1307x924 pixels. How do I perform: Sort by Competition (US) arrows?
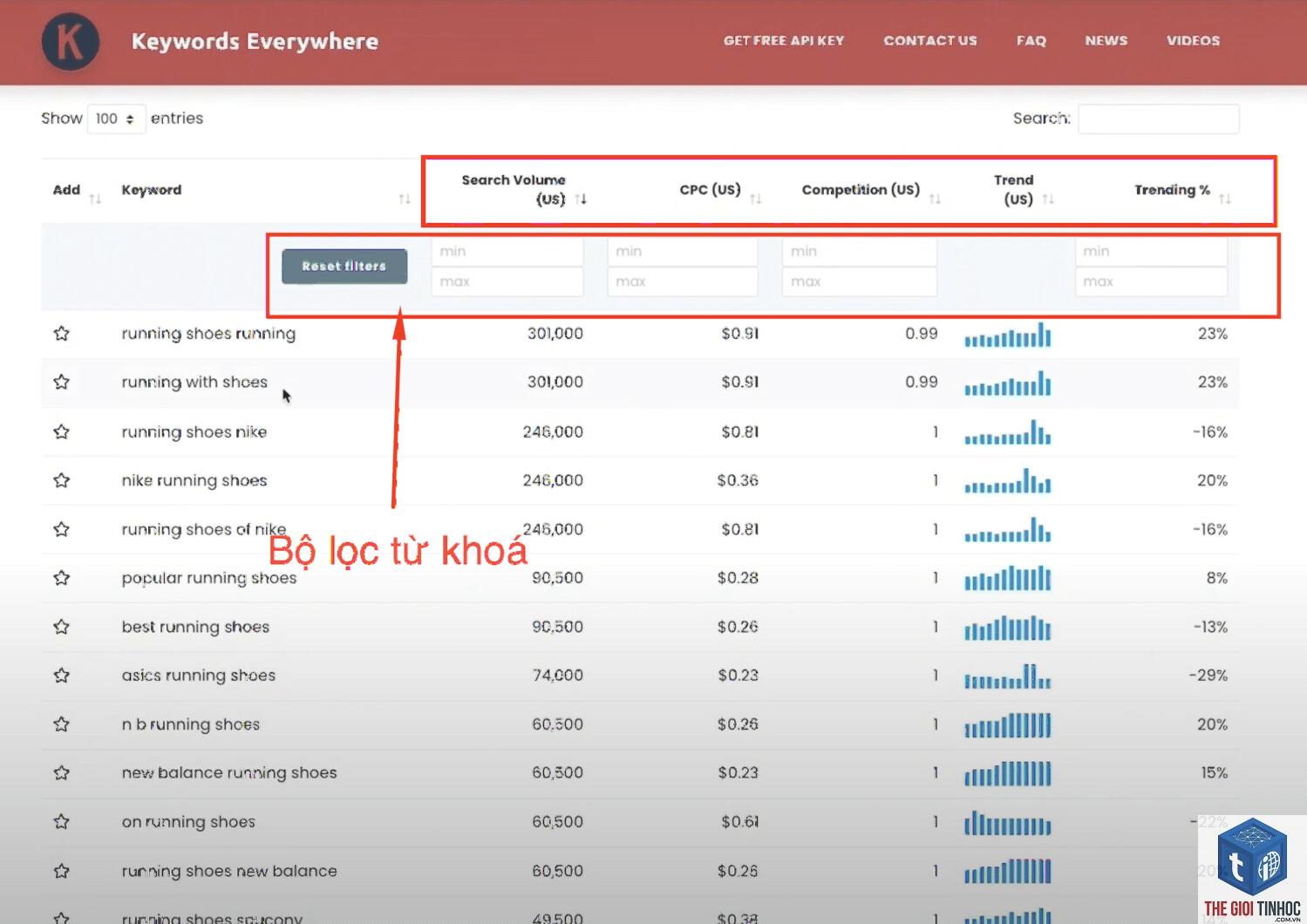click(935, 199)
